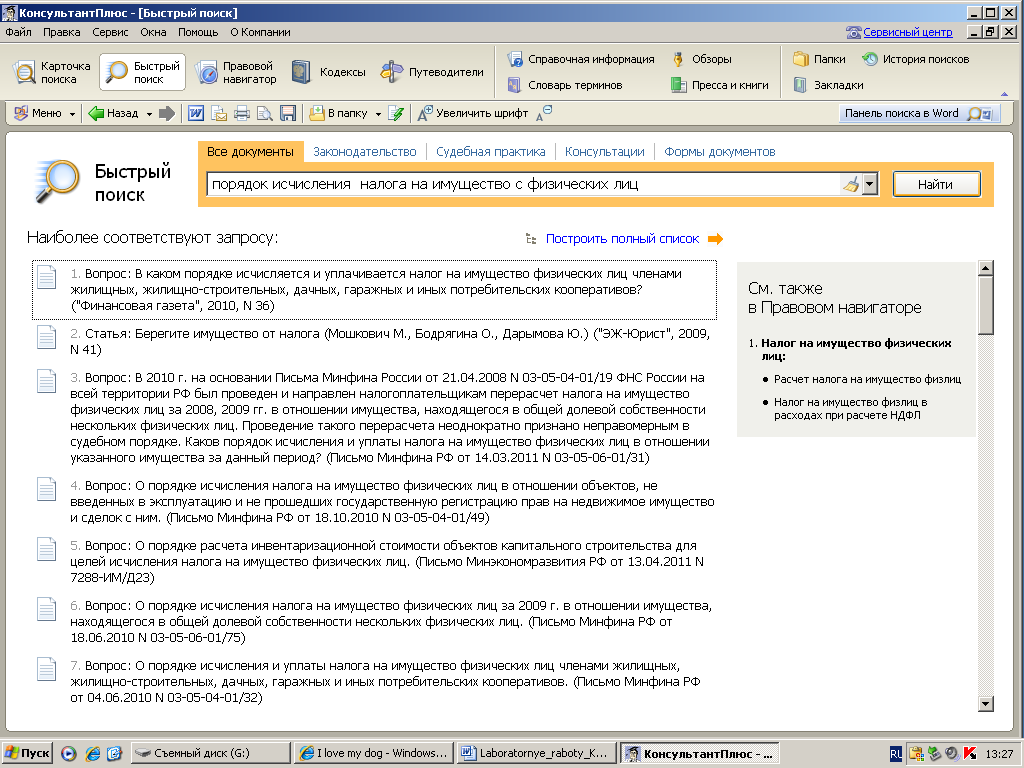Expand the В папку dropdown arrow
The height and width of the screenshot is (768, 1024).
(x=377, y=114)
